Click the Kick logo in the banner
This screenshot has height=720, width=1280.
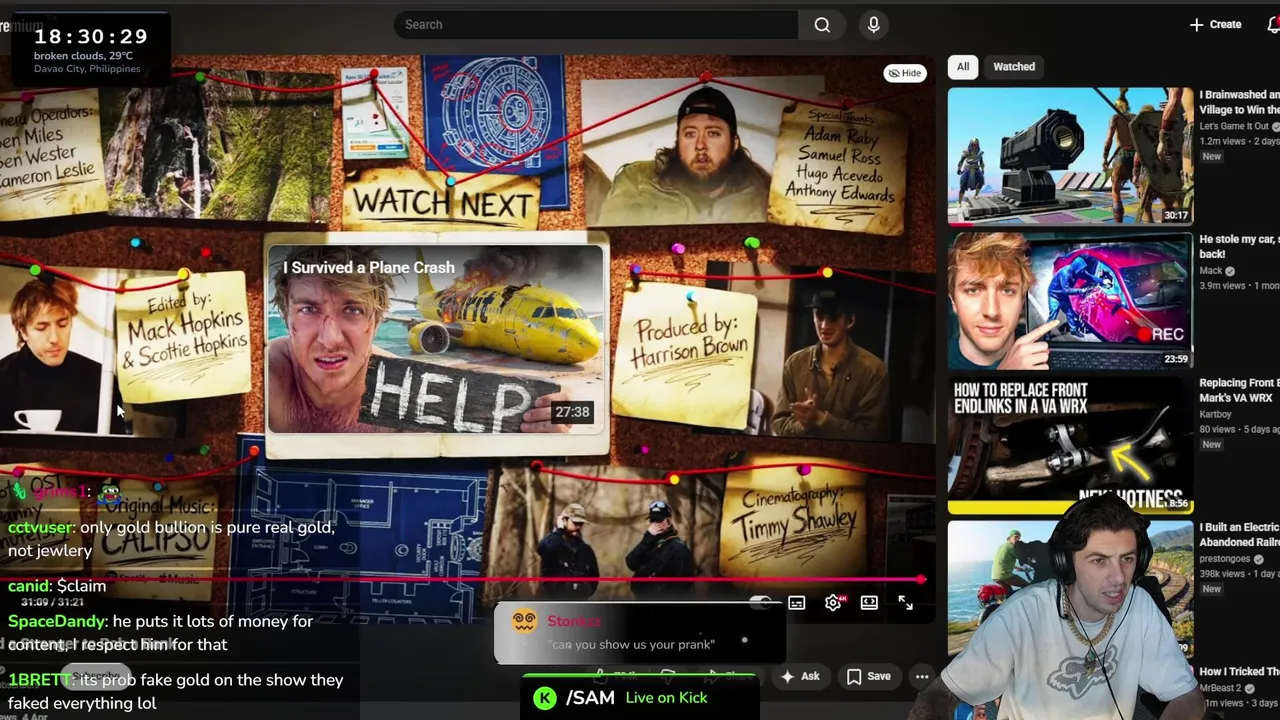(545, 698)
